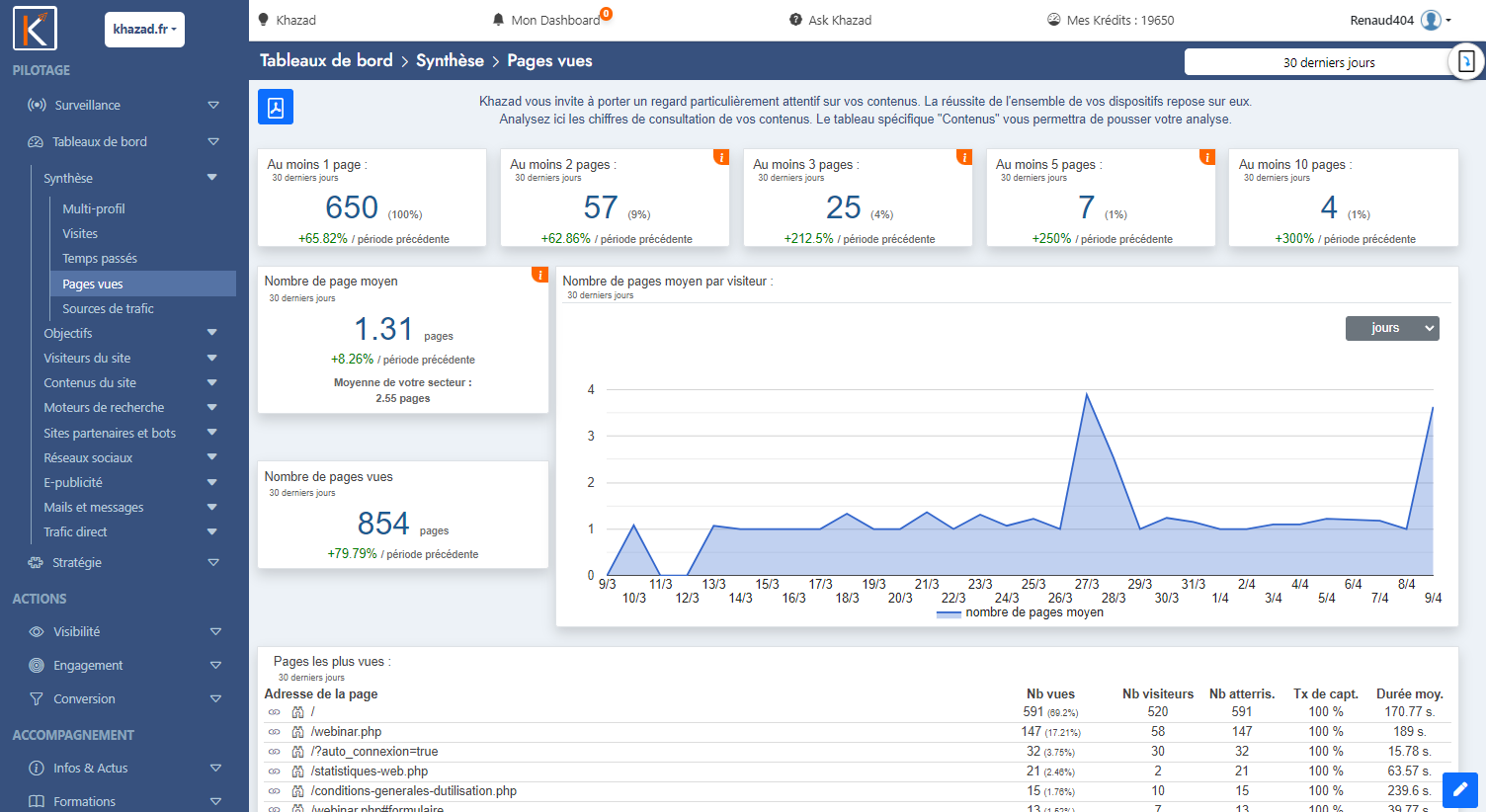This screenshot has height=812, width=1486.
Task: Expand the Surveillance section arrow
Action: pyautogui.click(x=213, y=105)
